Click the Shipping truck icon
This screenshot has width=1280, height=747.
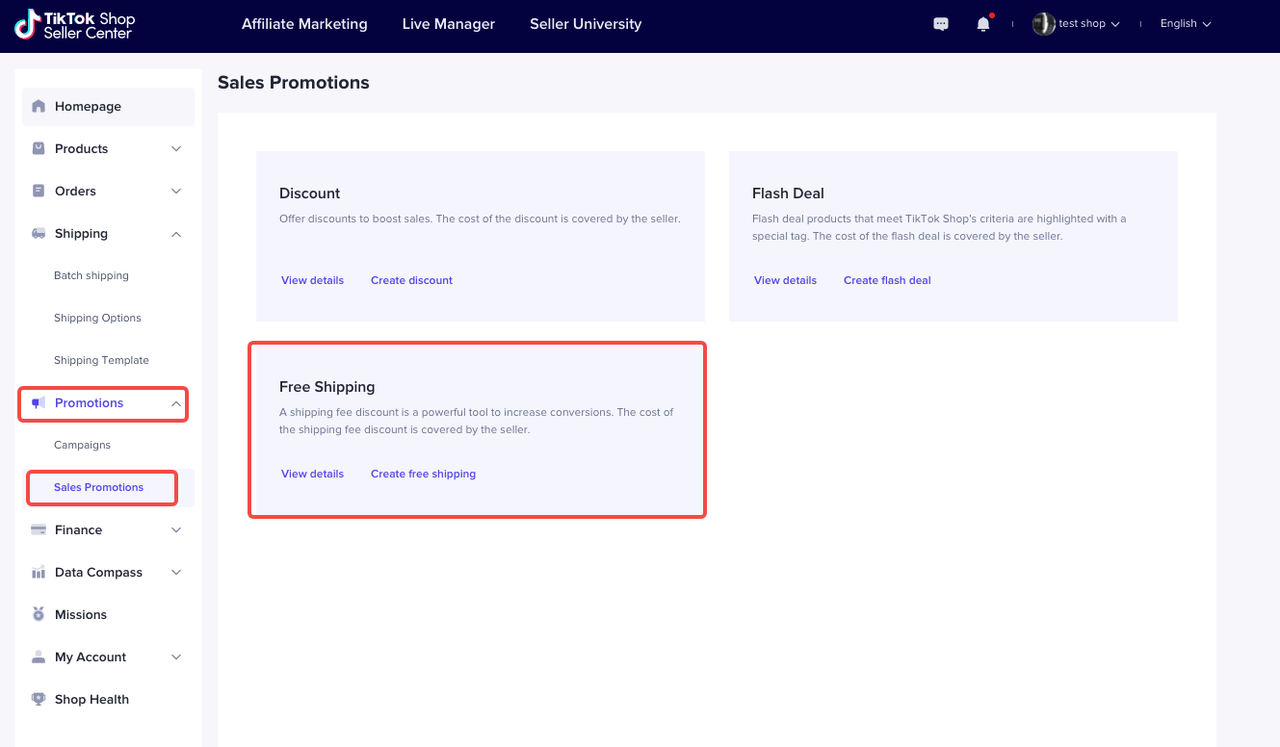click(39, 234)
